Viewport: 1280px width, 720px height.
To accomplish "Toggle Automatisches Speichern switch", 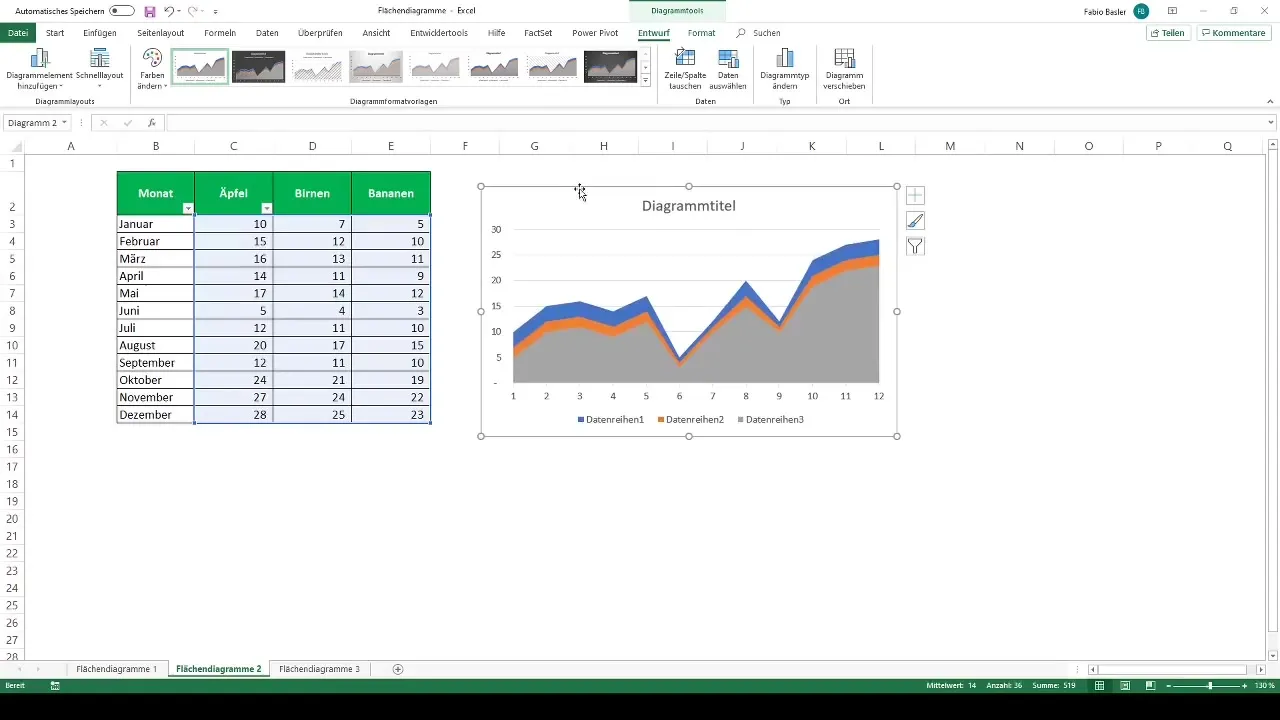I will tap(123, 11).
